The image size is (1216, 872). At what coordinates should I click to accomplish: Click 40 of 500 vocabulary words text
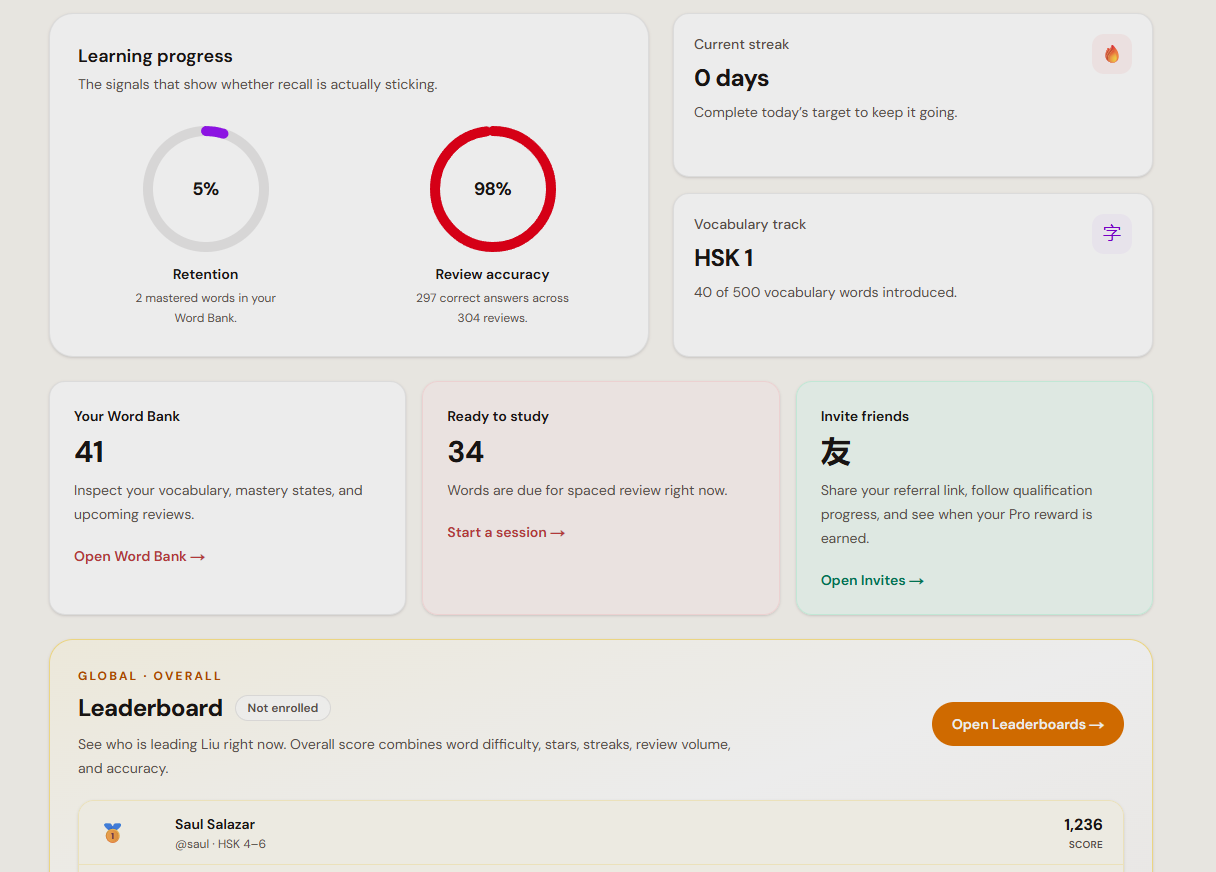pyautogui.click(x=825, y=292)
